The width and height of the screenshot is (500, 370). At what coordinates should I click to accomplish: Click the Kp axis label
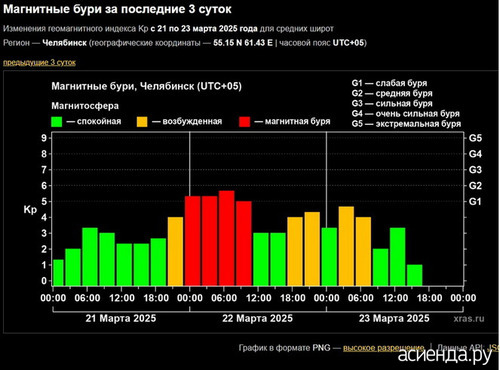30,210
